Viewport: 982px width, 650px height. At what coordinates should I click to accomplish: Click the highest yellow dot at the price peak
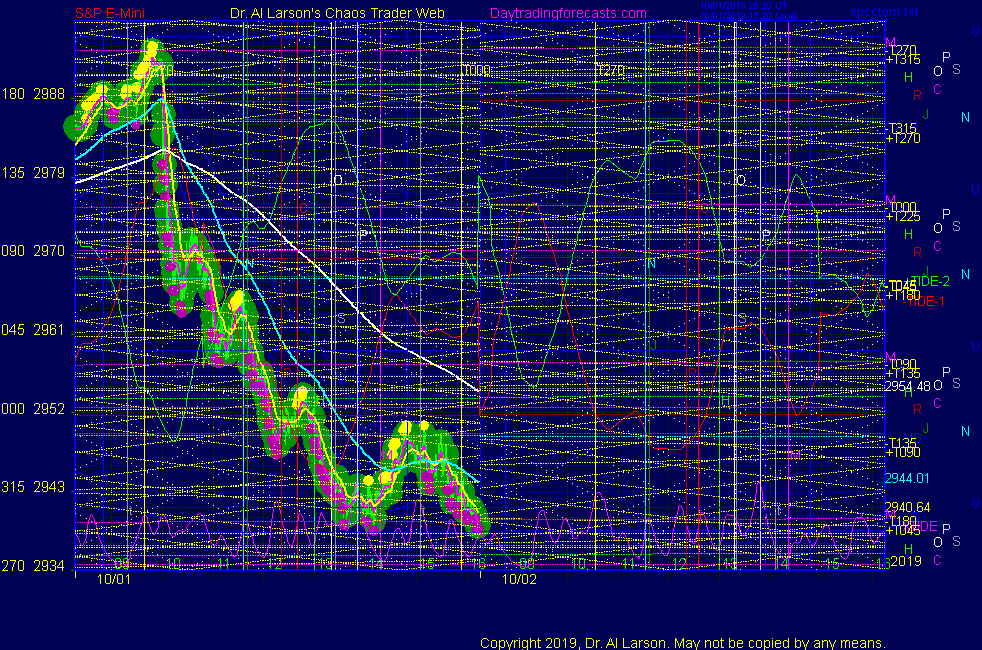(x=152, y=46)
